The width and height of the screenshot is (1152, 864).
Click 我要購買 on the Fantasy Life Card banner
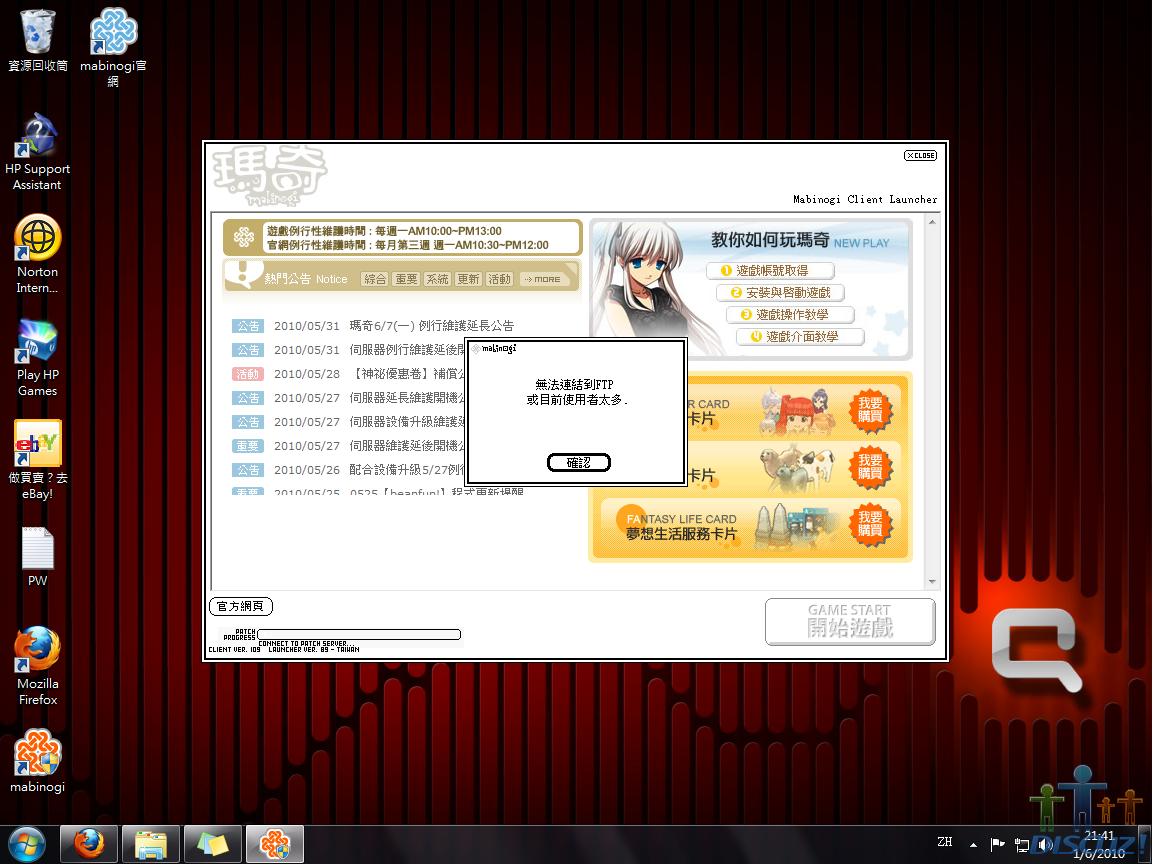[871, 524]
